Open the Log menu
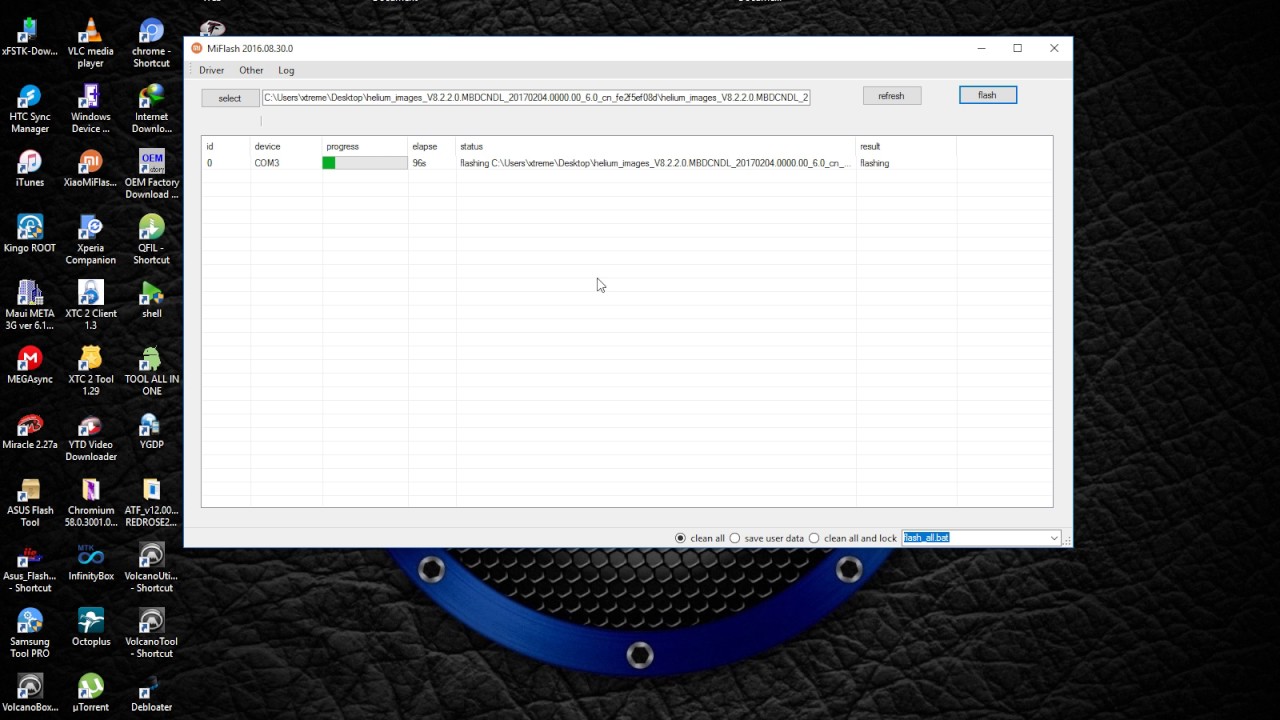 click(x=286, y=70)
